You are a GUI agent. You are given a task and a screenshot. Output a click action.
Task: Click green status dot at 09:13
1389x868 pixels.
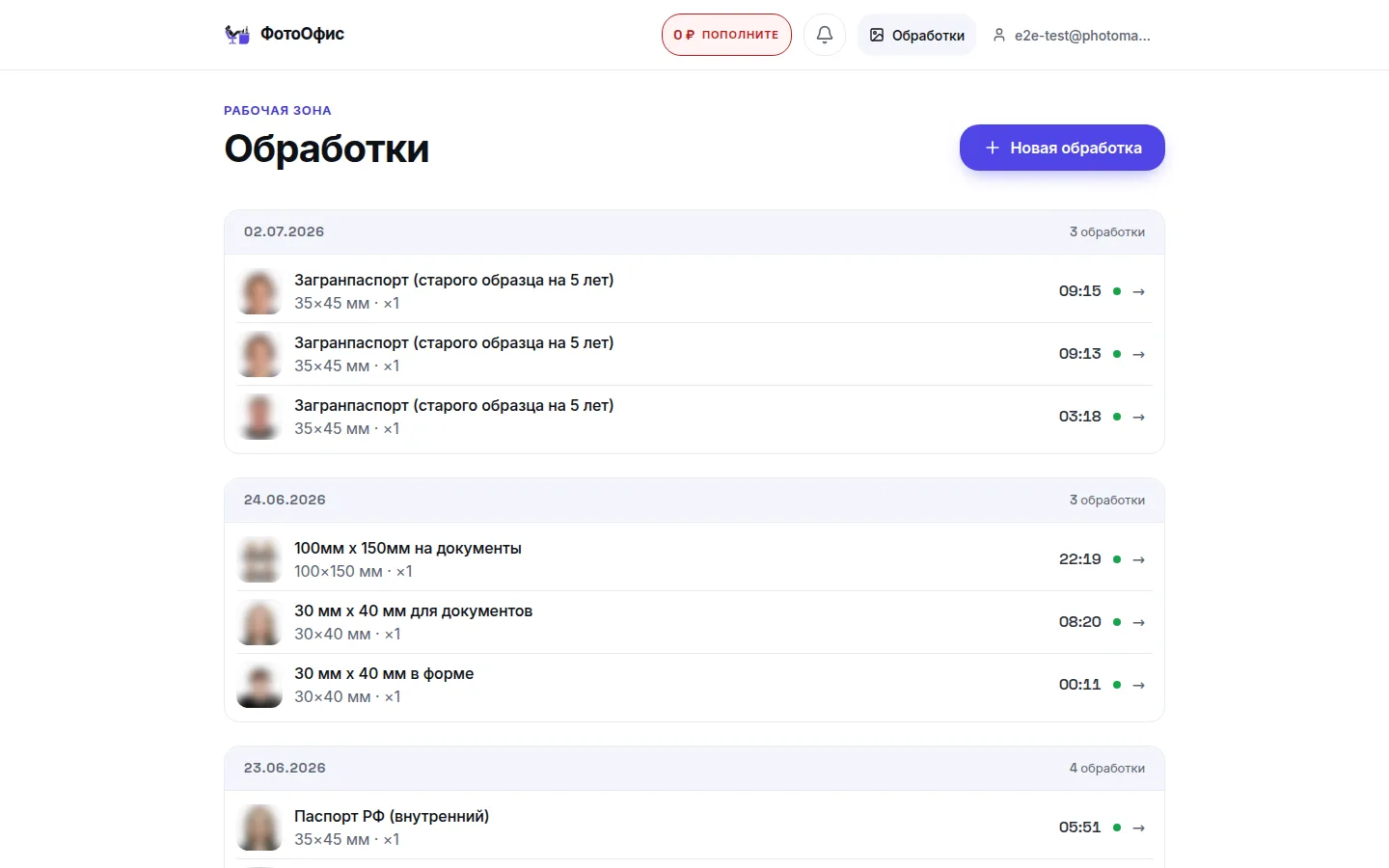coord(1117,354)
